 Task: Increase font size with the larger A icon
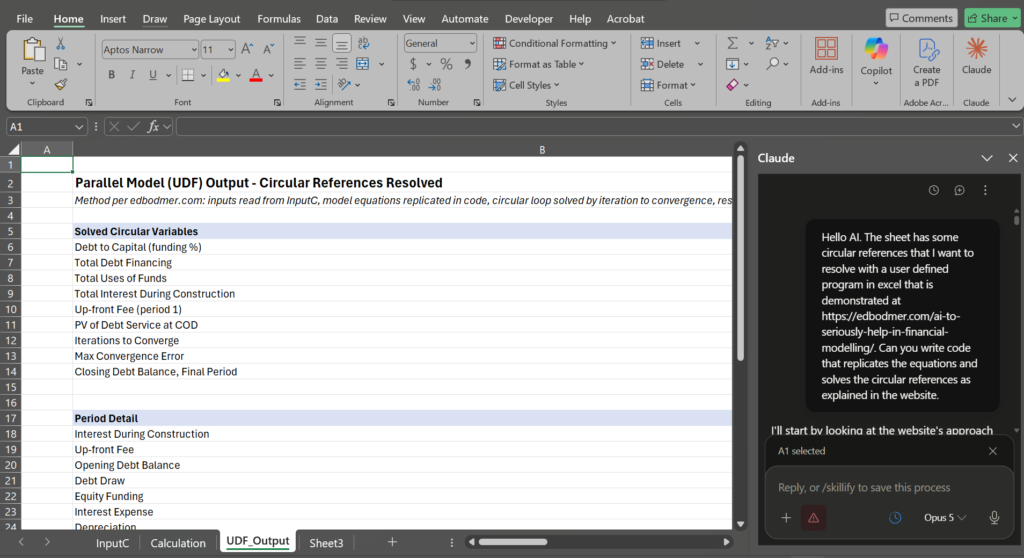click(x=247, y=50)
